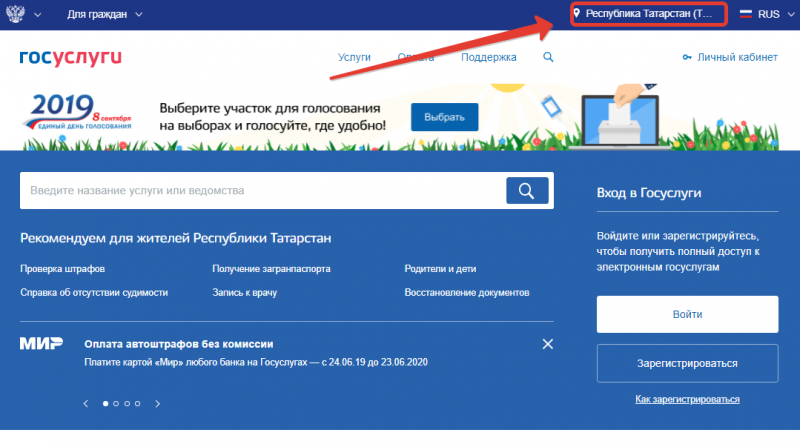Click the 2019 voting day logo

[x=77, y=112]
